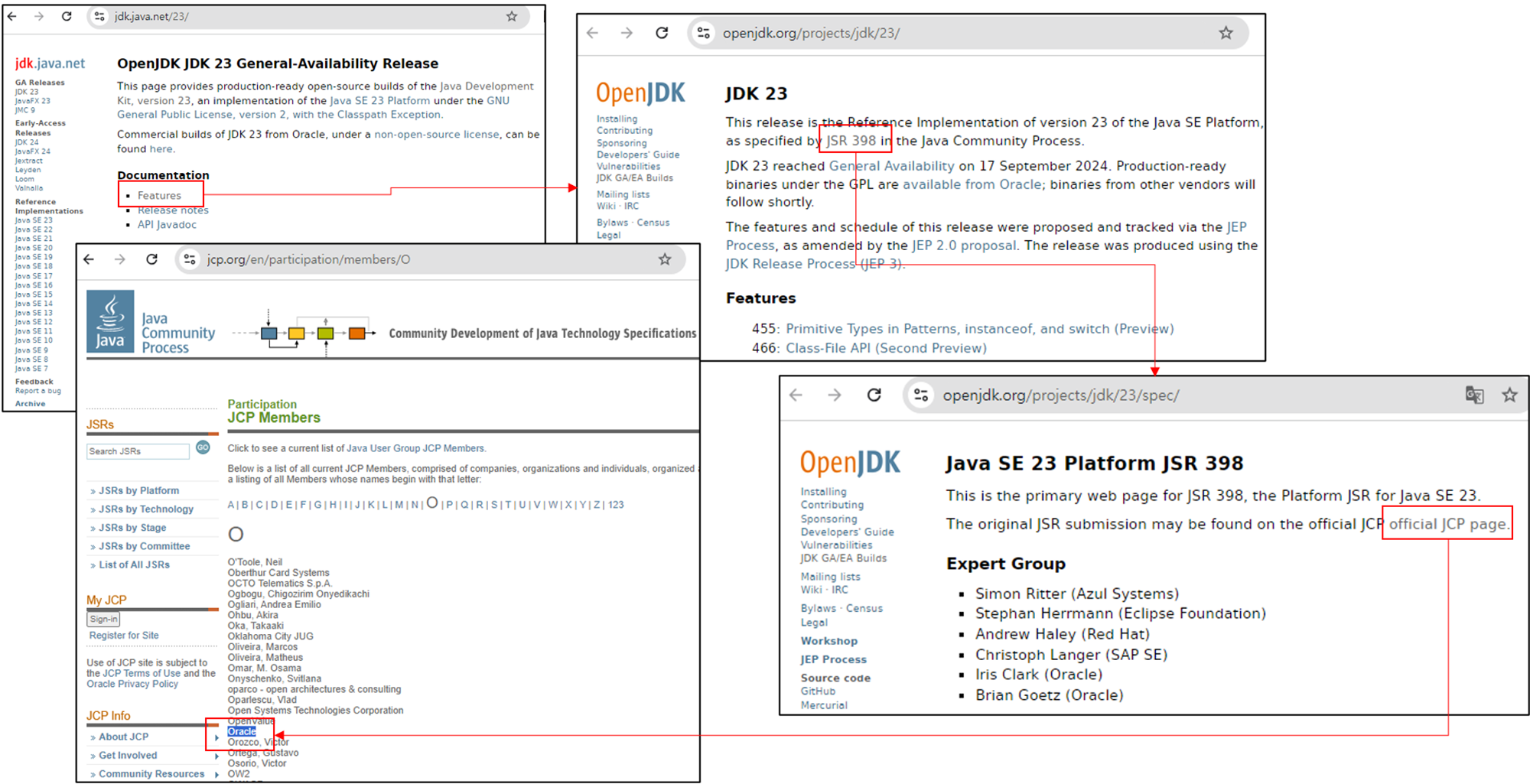Click GO button next to Search JSRs
The width and height of the screenshot is (1530, 784).
coord(203,447)
